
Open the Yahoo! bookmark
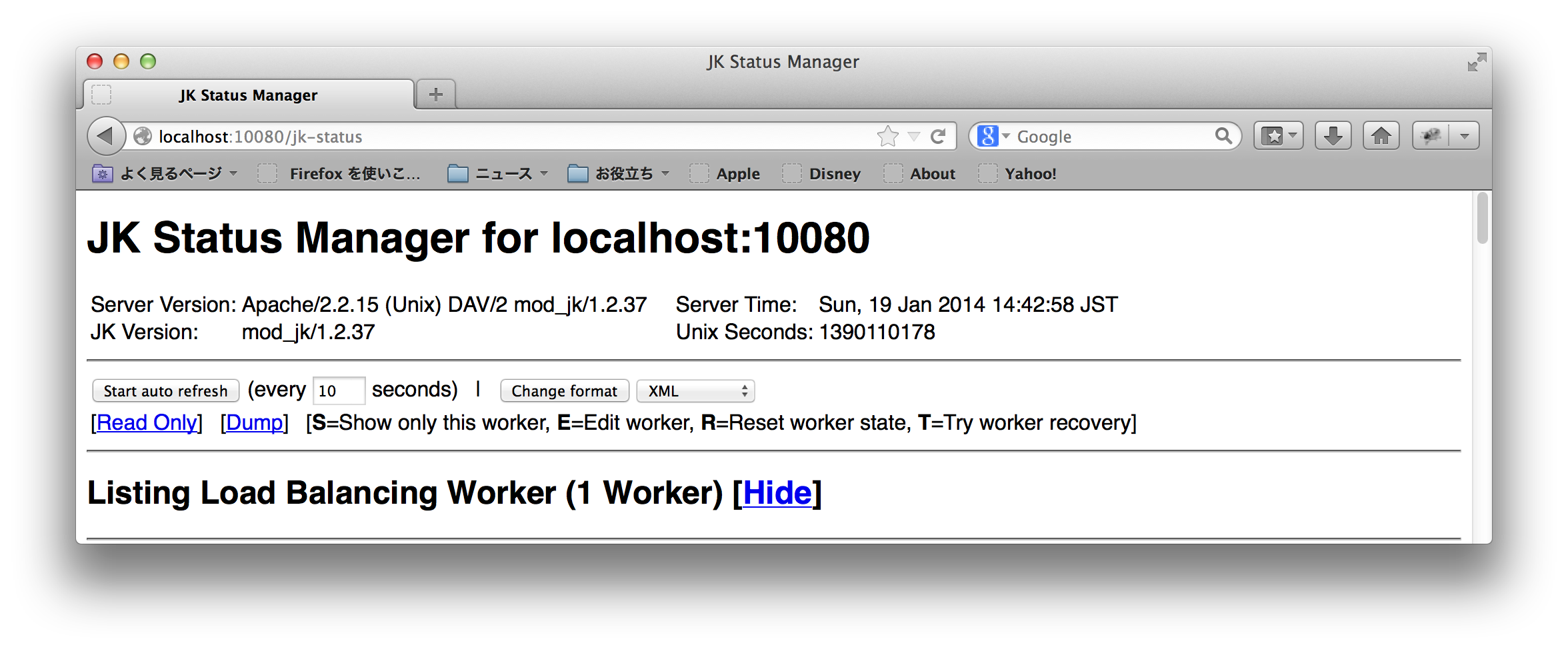coord(1018,173)
